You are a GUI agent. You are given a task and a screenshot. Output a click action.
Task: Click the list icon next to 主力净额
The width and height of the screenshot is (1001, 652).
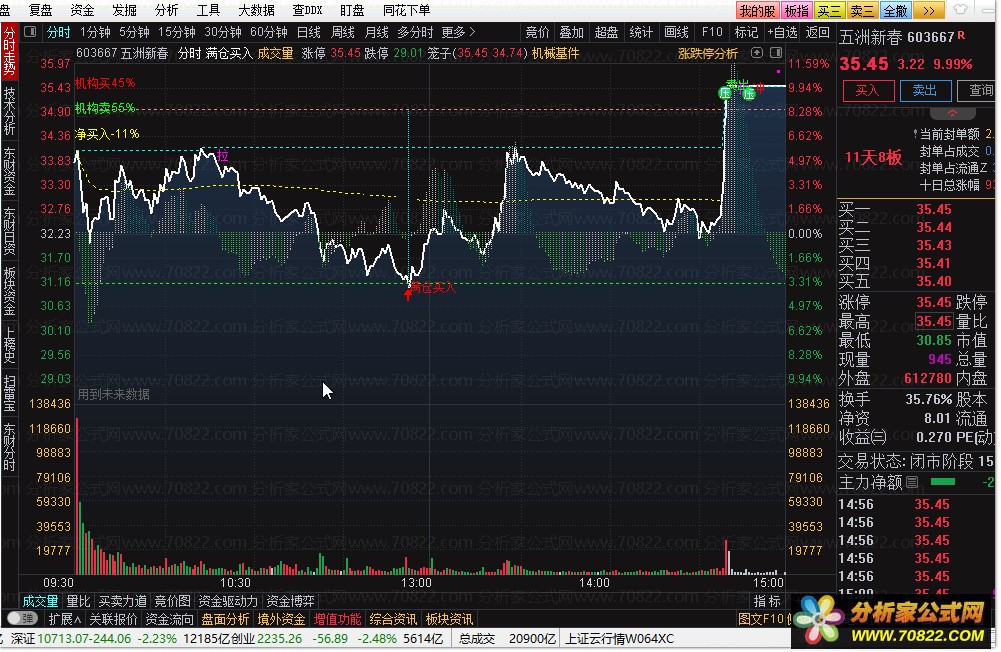[912, 482]
